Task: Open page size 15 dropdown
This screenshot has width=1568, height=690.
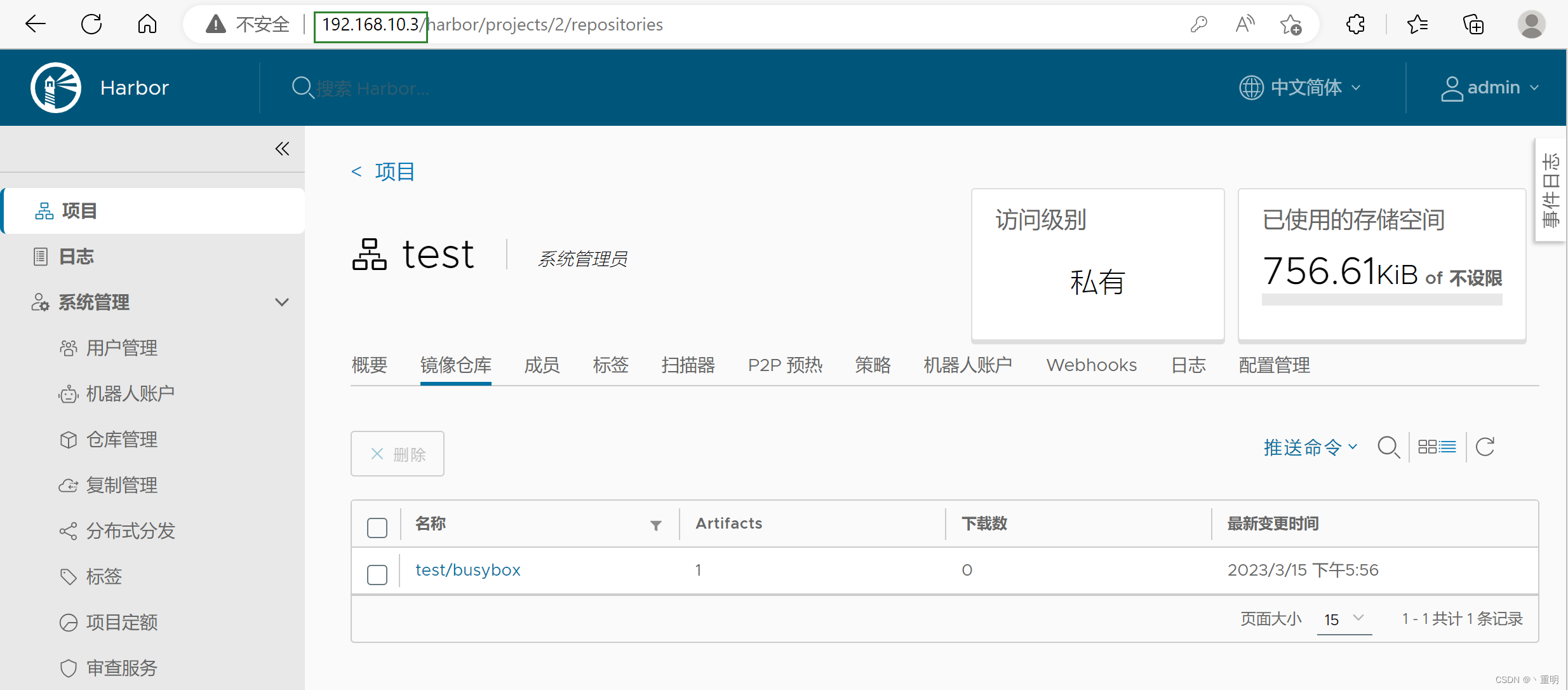Action: click(x=1344, y=619)
